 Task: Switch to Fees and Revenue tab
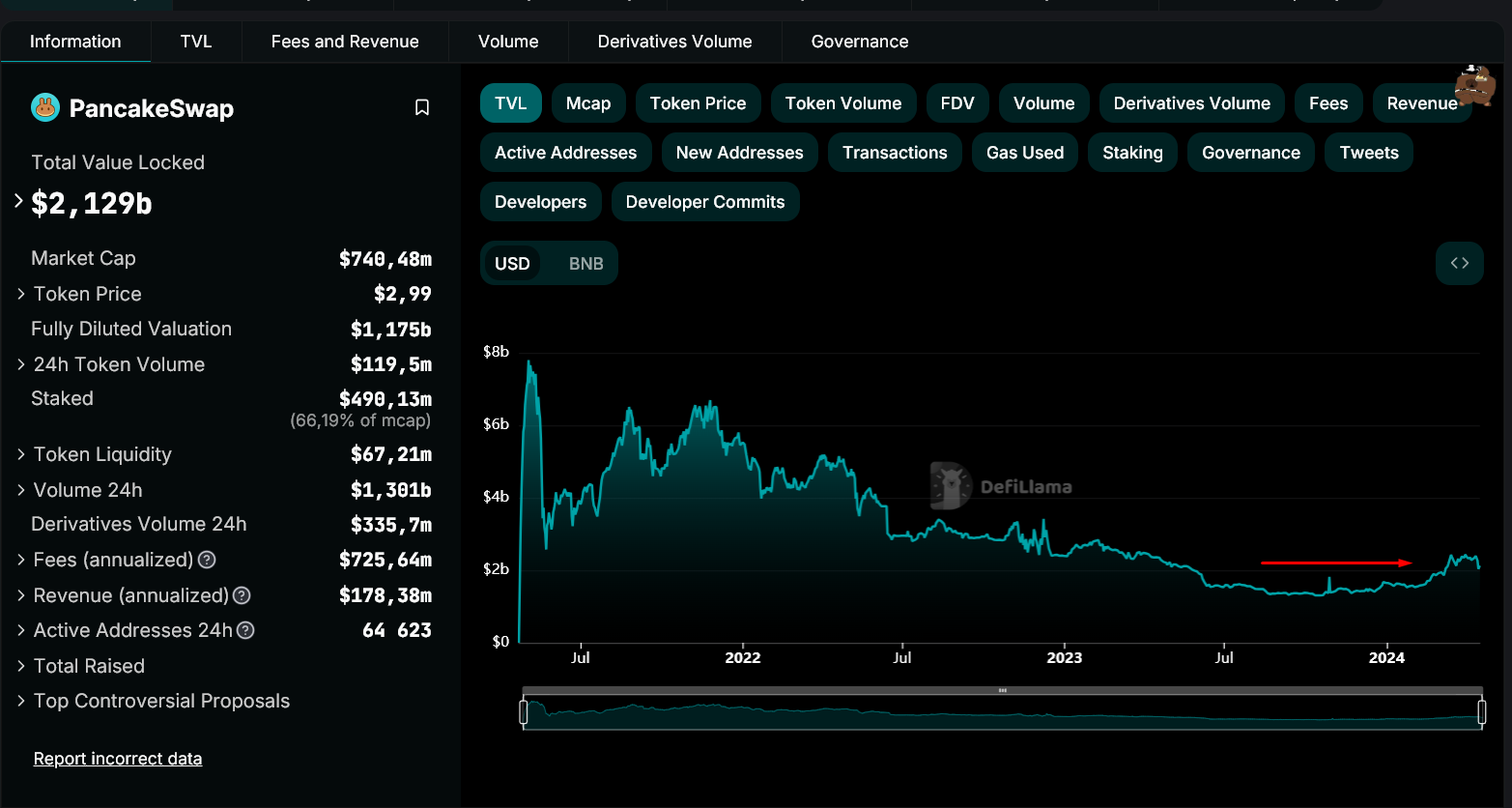(x=345, y=42)
